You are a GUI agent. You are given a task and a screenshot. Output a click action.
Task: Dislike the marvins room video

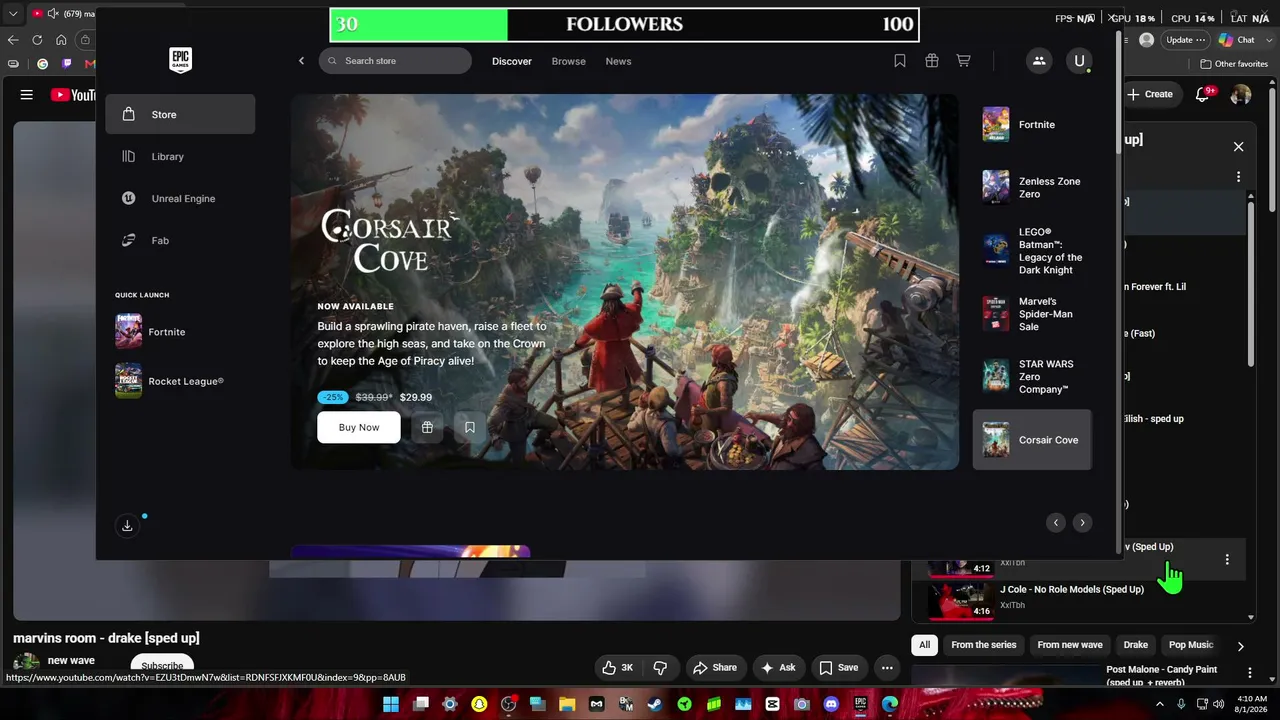tap(660, 667)
